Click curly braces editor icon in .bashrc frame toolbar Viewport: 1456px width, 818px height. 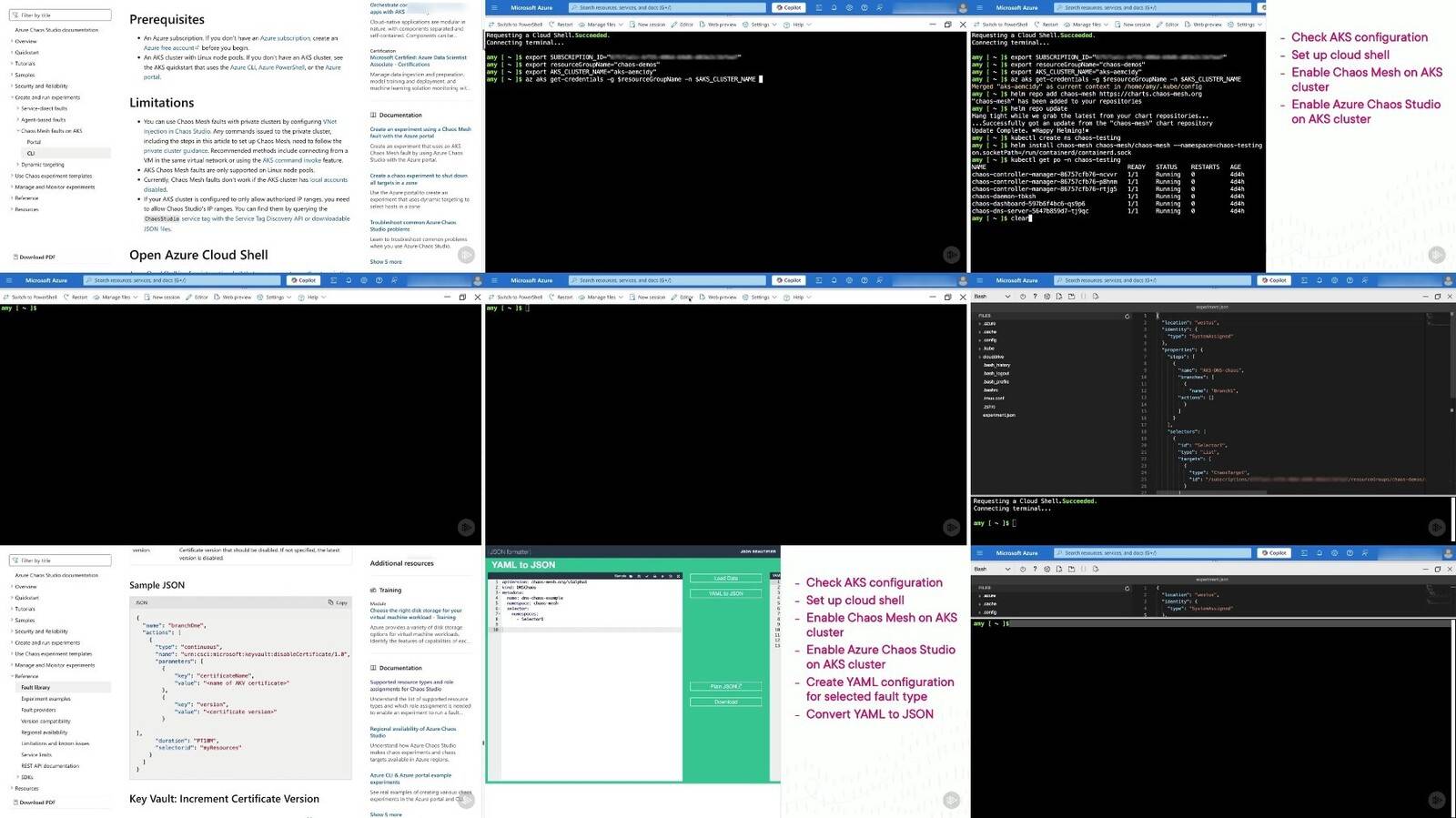(1083, 297)
